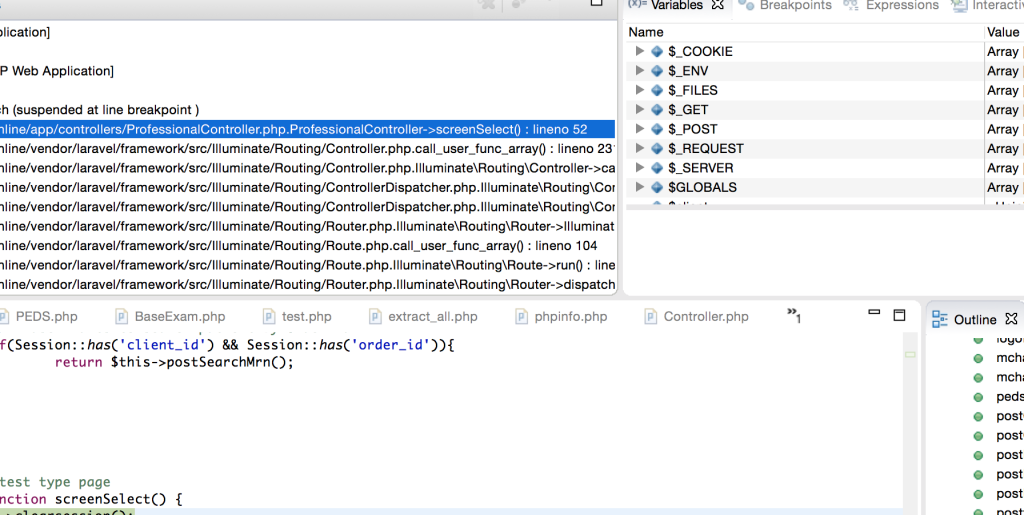
Task: Click the extract_all.php file icon
Action: 375,317
